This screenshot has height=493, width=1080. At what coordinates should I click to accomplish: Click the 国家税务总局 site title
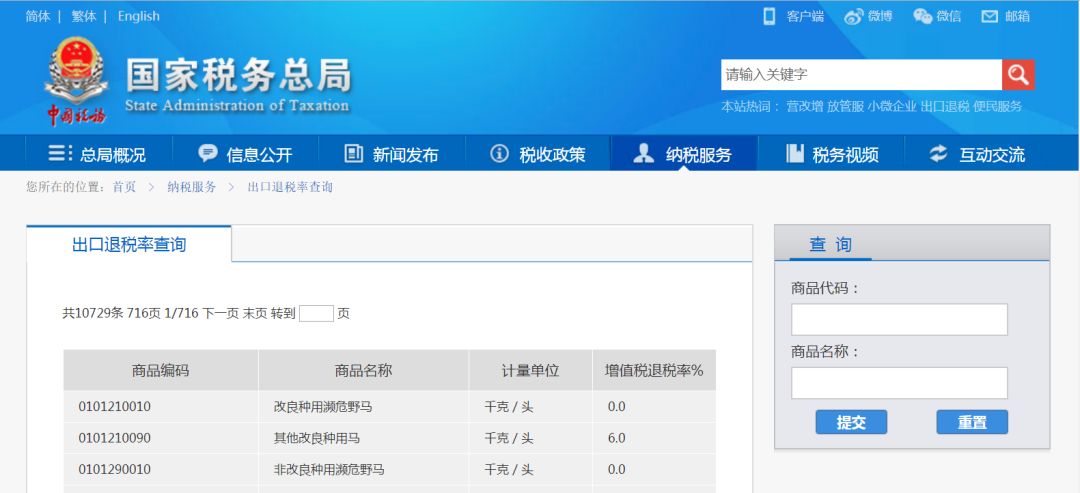238,76
